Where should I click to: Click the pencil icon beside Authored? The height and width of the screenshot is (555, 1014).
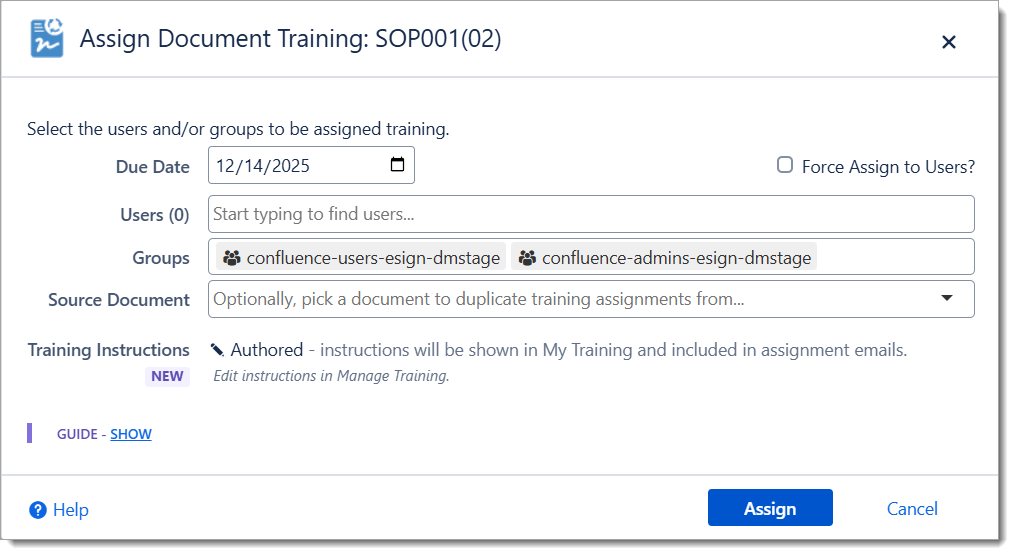218,350
